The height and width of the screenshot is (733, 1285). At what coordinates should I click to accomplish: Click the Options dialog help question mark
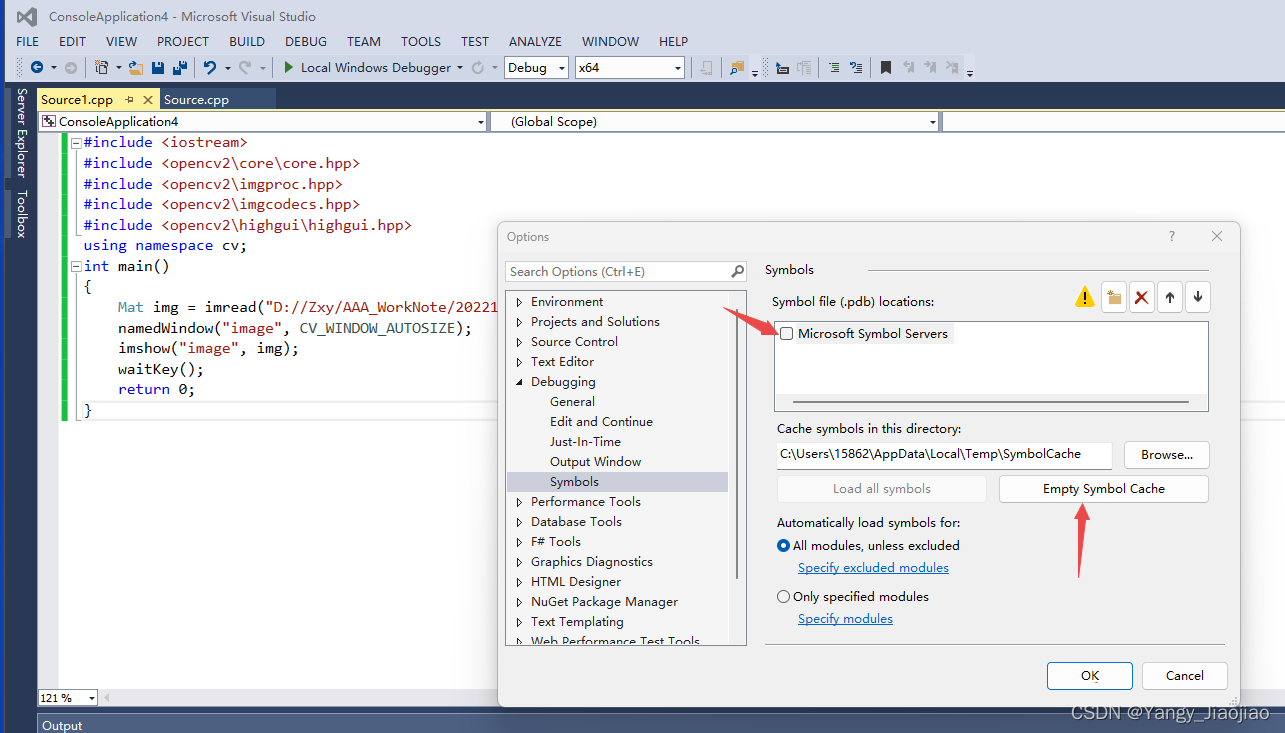[1172, 237]
